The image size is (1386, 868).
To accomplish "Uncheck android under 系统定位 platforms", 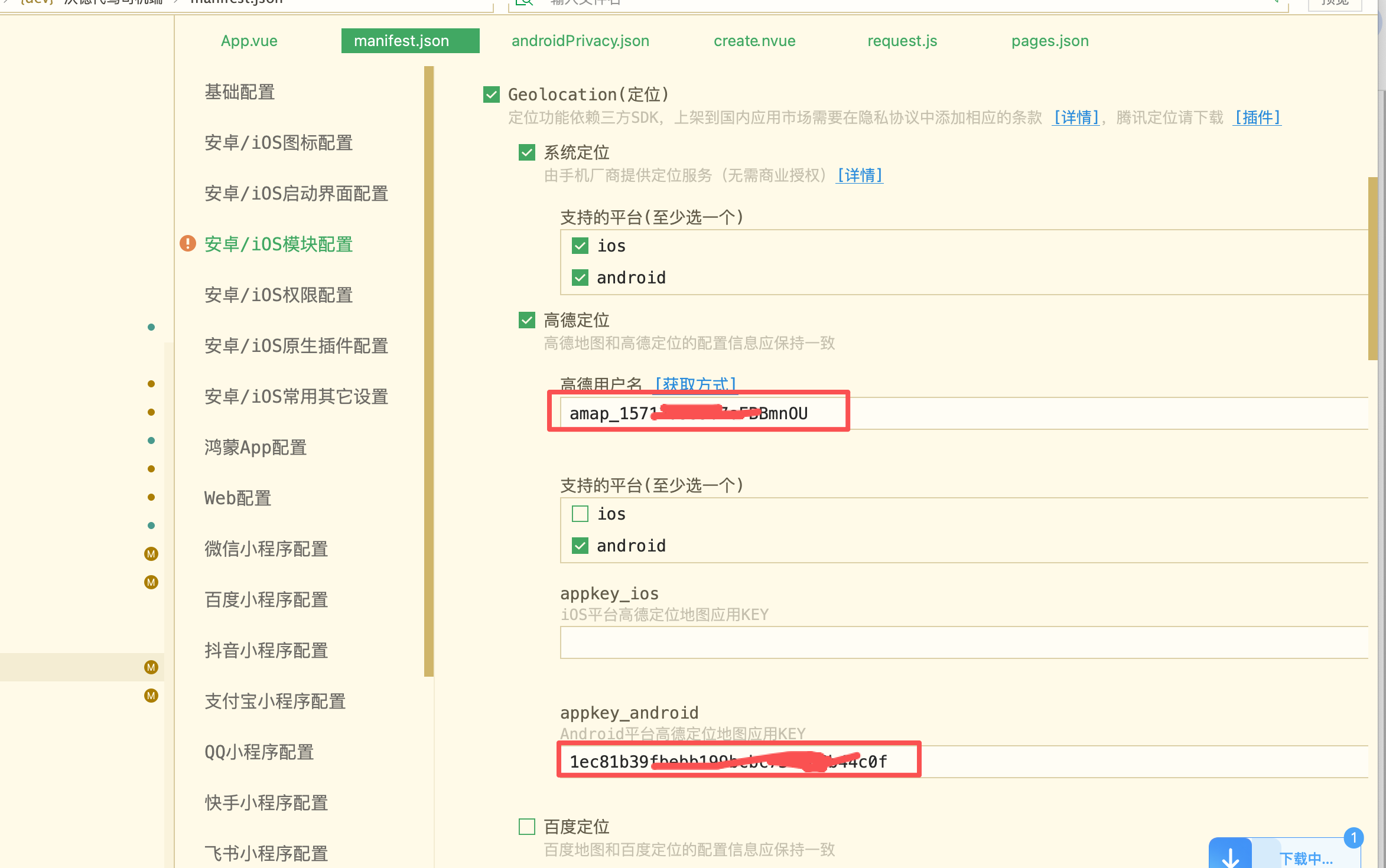I will [580, 278].
